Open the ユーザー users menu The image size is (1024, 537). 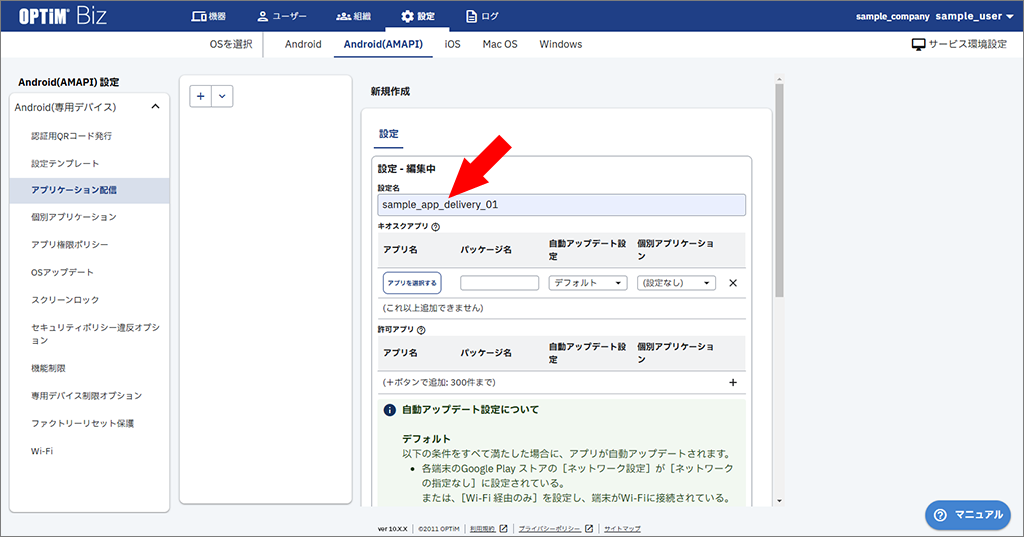281,16
